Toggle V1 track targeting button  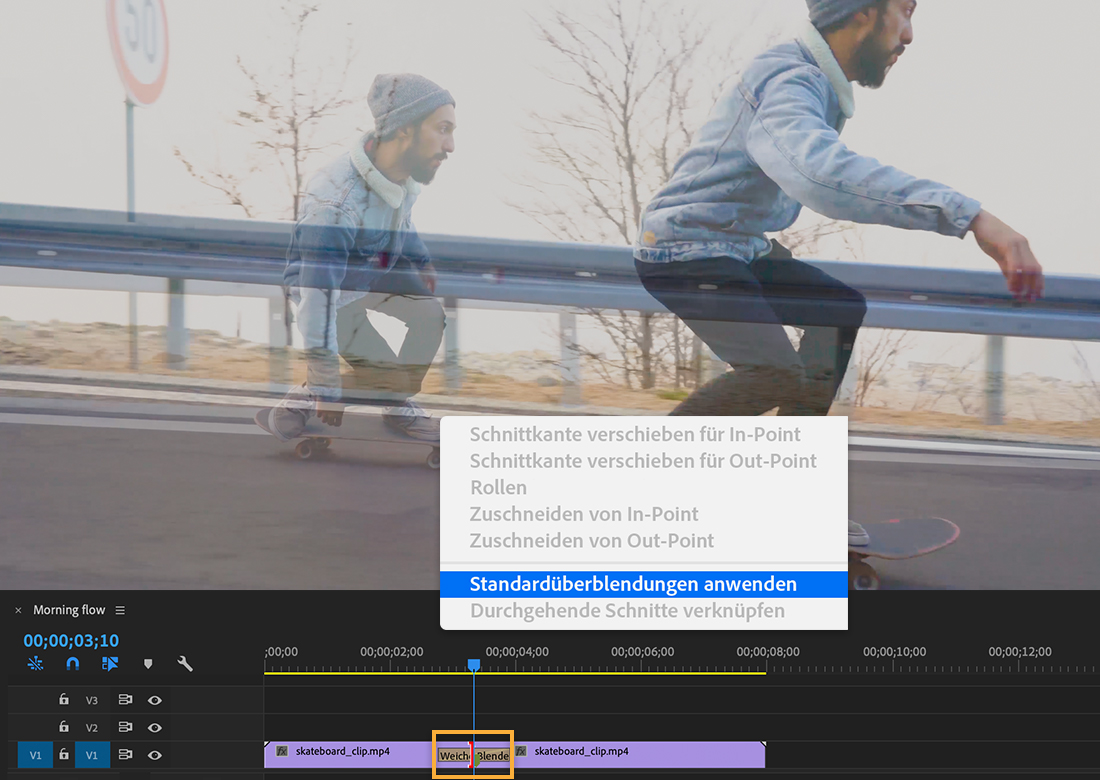(92, 755)
